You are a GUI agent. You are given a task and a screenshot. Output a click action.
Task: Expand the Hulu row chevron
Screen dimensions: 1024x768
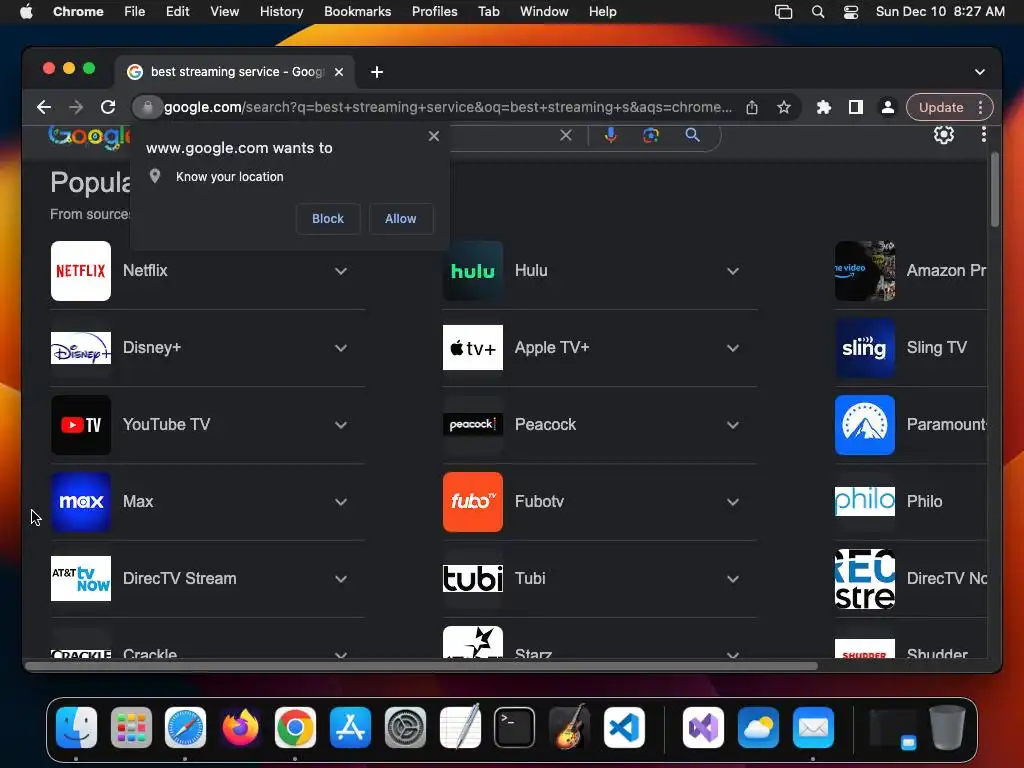point(733,271)
